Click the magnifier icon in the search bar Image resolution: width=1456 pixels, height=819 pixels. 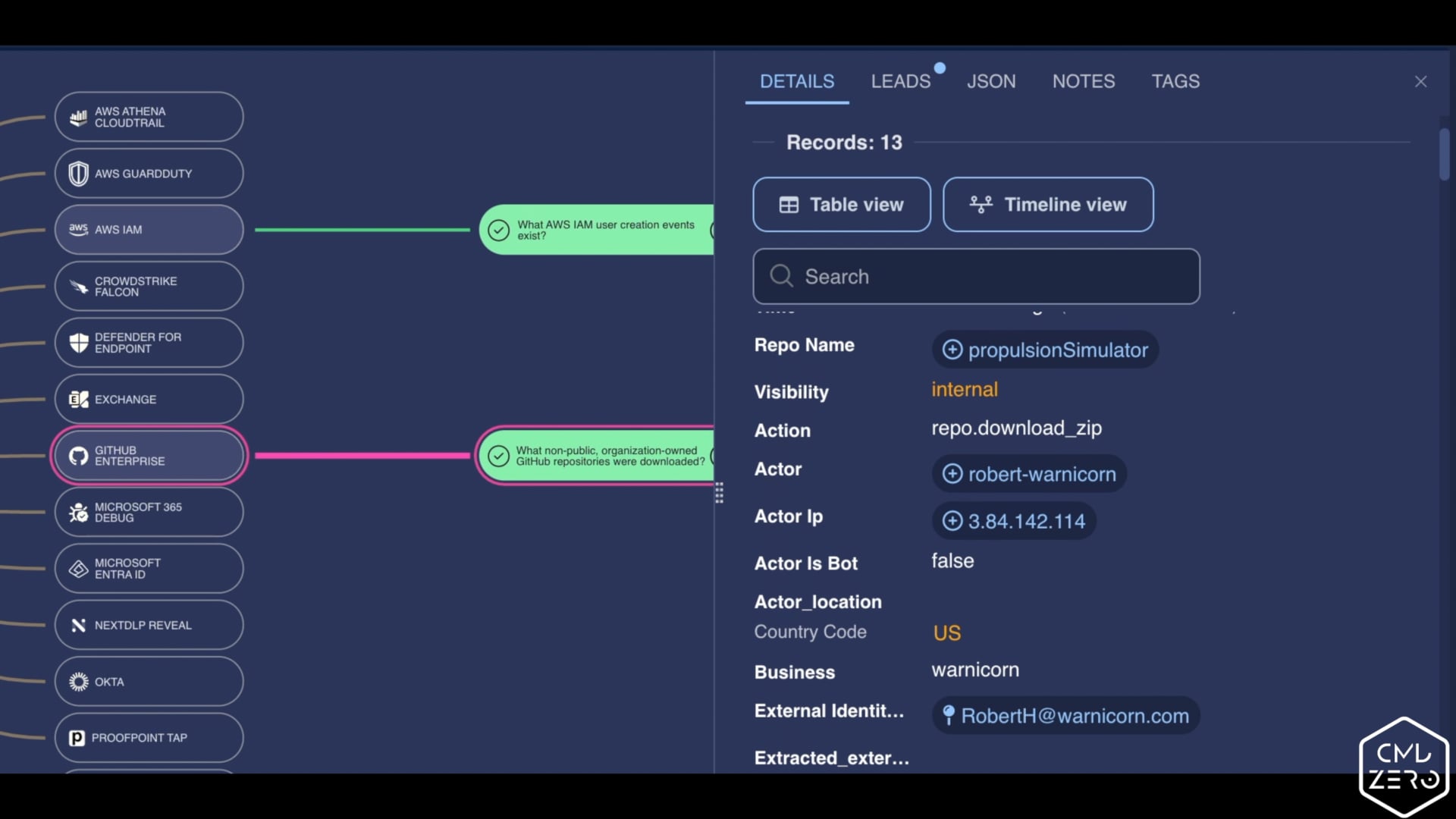point(781,276)
